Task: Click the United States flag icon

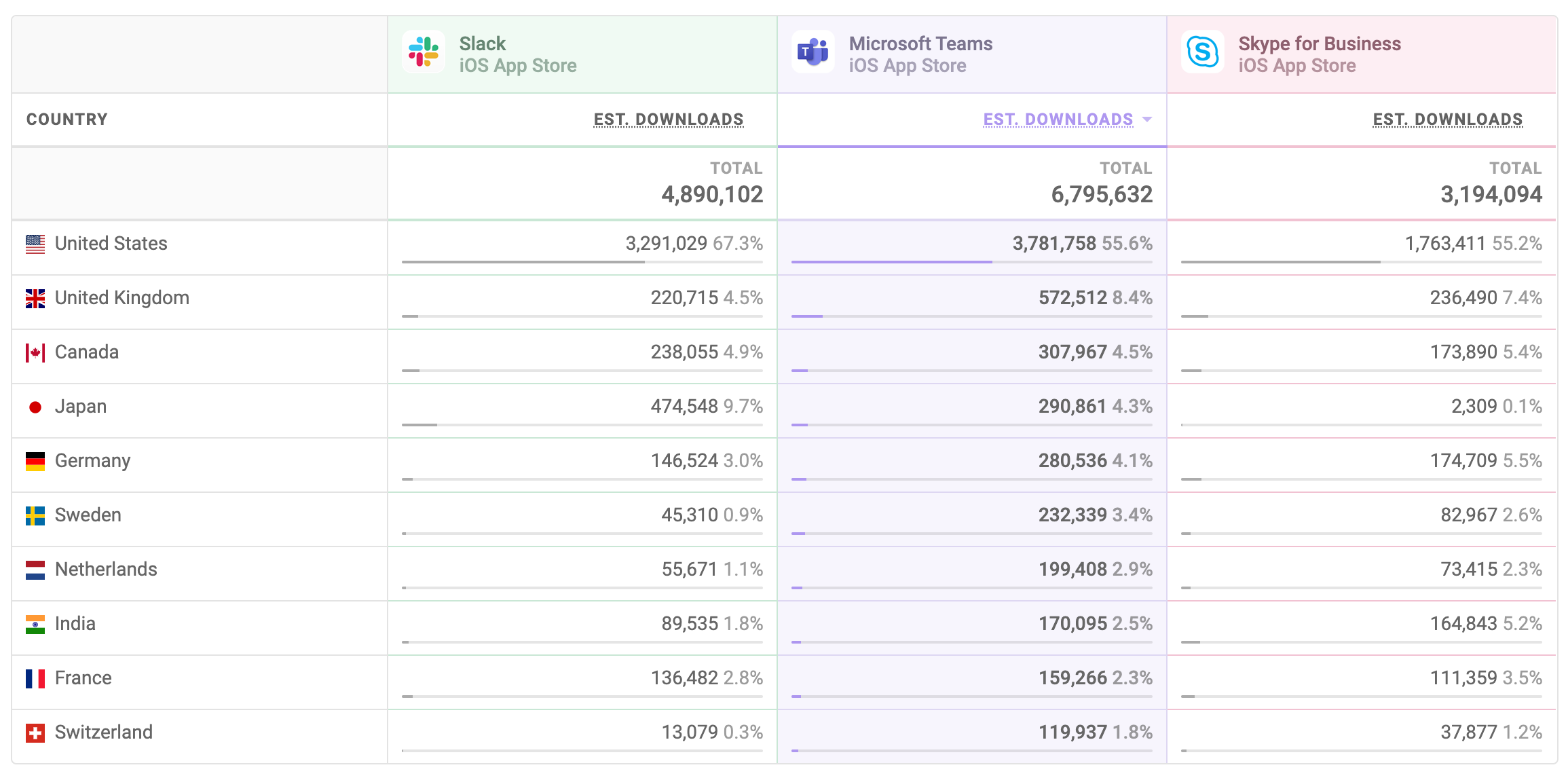Action: click(x=35, y=244)
